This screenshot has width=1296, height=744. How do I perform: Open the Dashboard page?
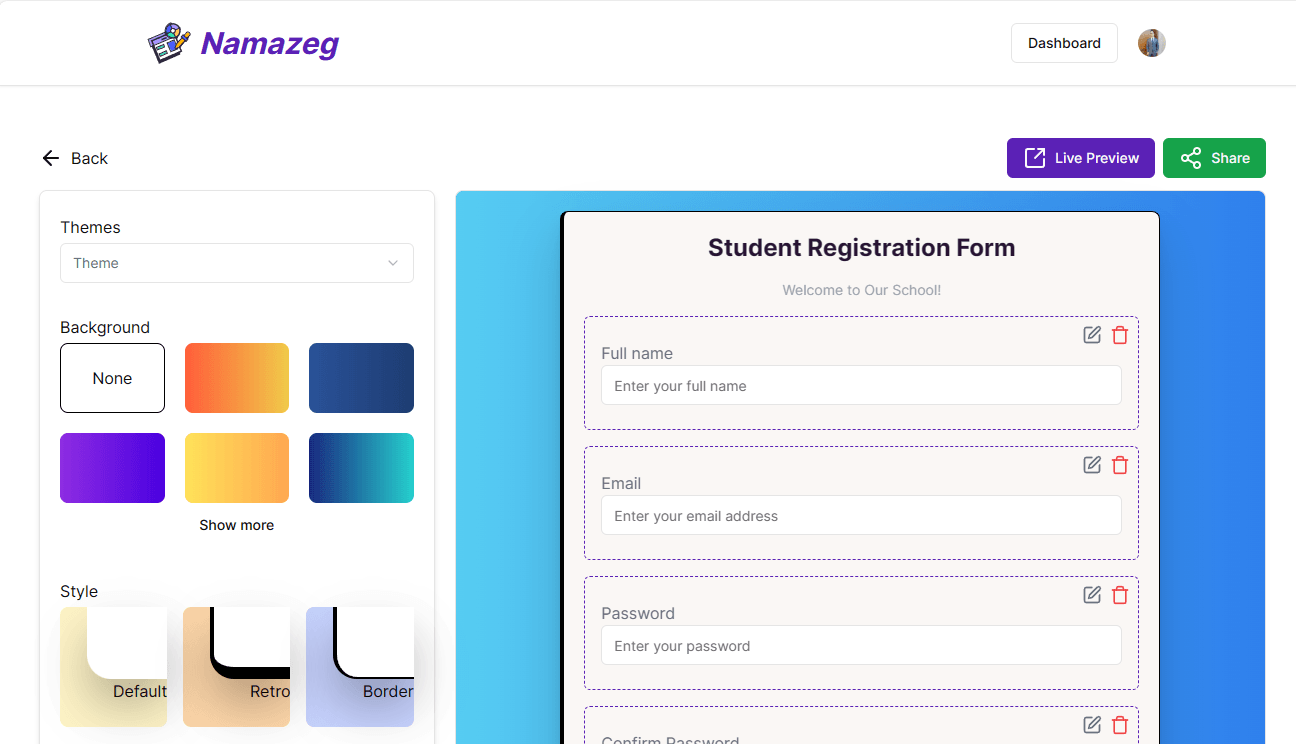(x=1064, y=43)
